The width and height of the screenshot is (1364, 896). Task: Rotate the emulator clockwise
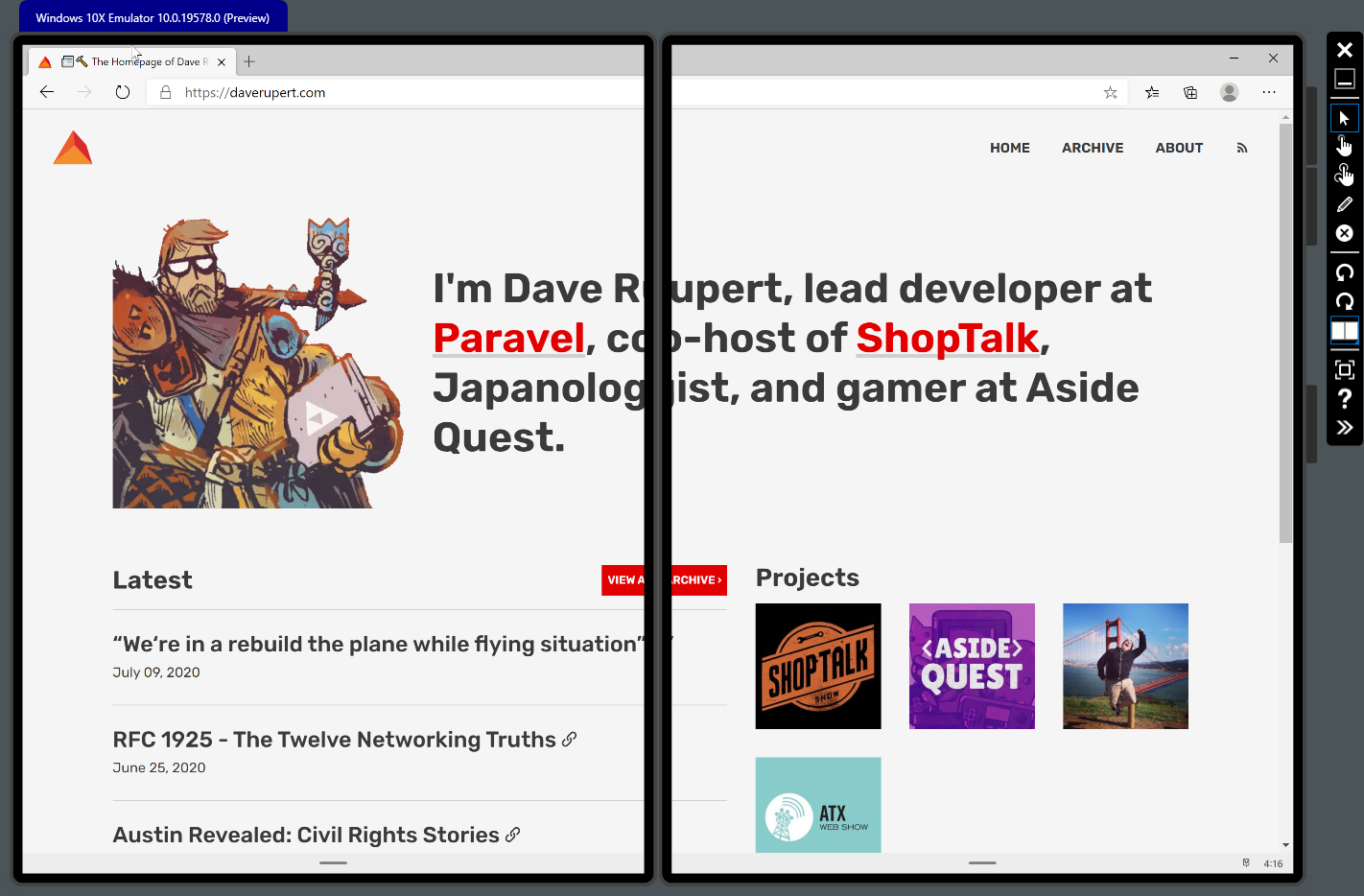point(1344,301)
